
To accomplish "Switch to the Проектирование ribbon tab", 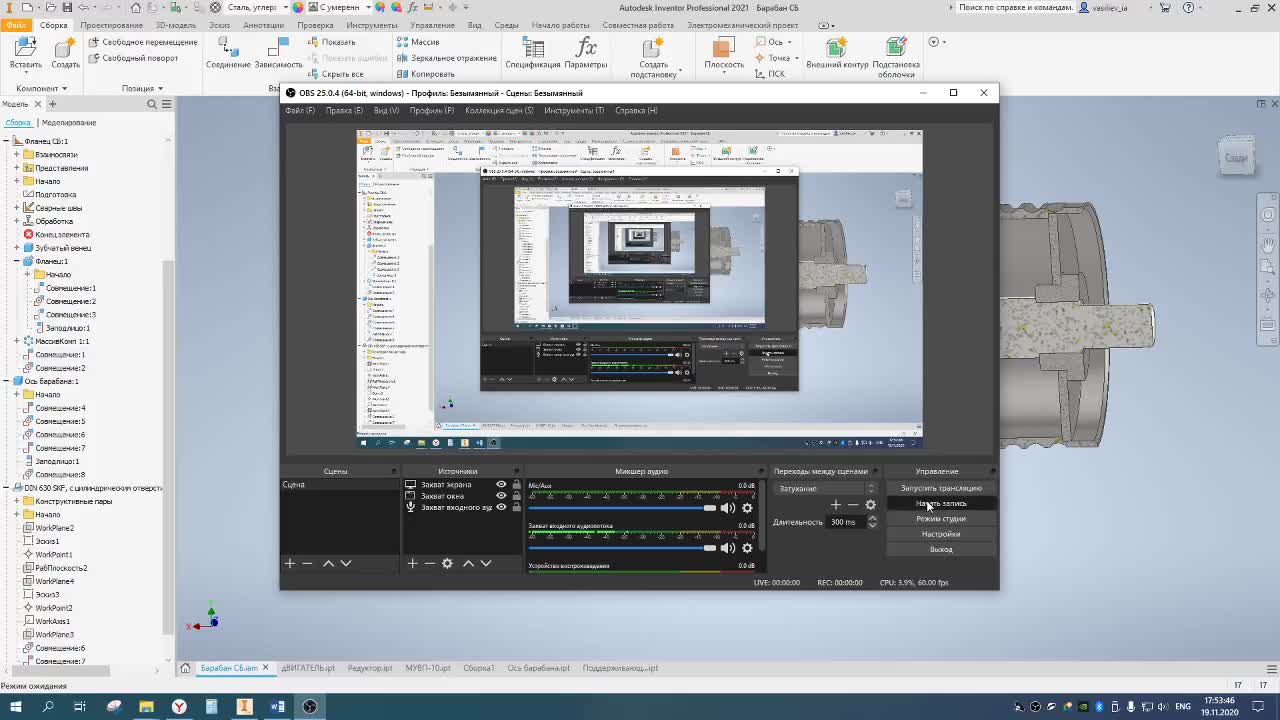I will (111, 25).
